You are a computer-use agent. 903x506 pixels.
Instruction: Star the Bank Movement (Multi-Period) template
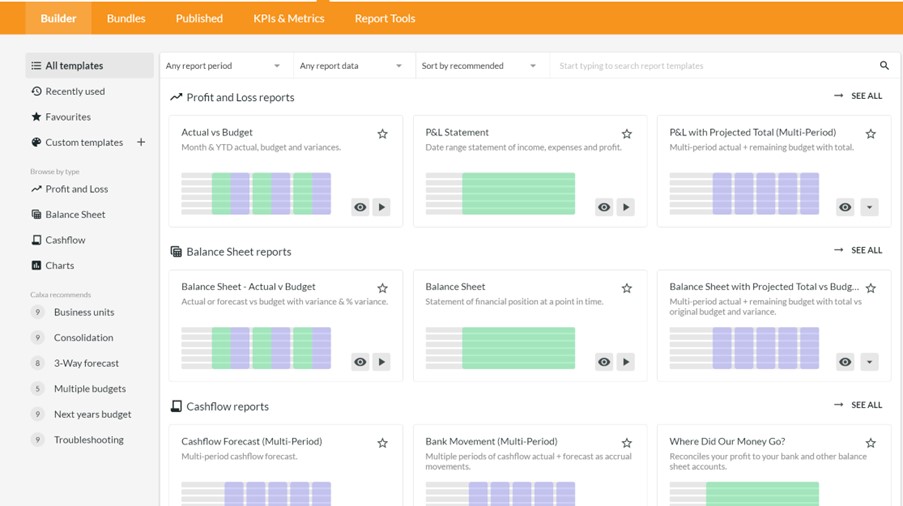[627, 443]
